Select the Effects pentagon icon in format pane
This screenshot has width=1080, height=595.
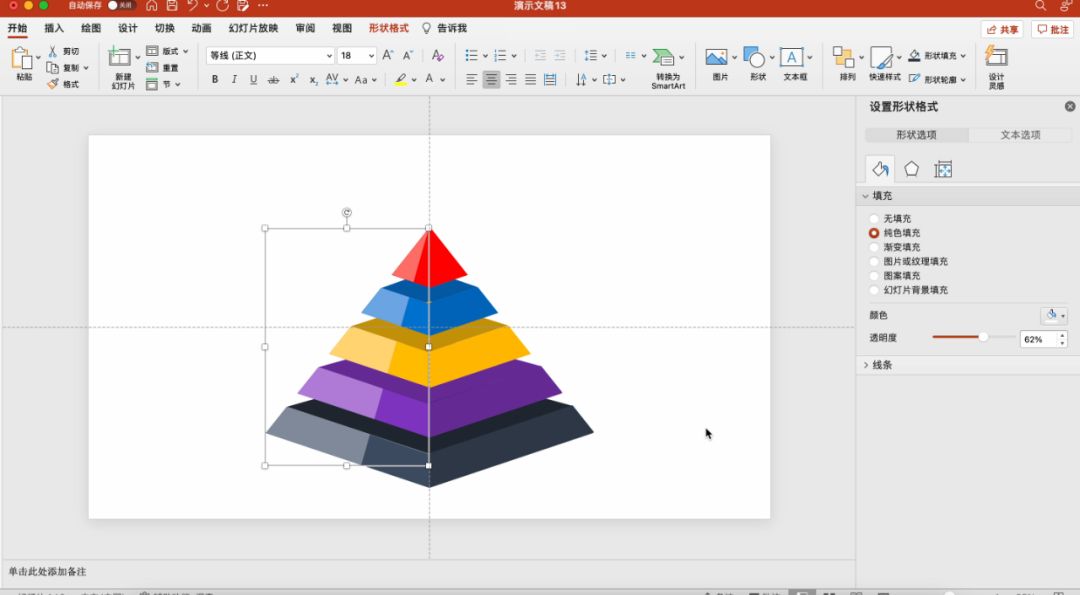(911, 169)
